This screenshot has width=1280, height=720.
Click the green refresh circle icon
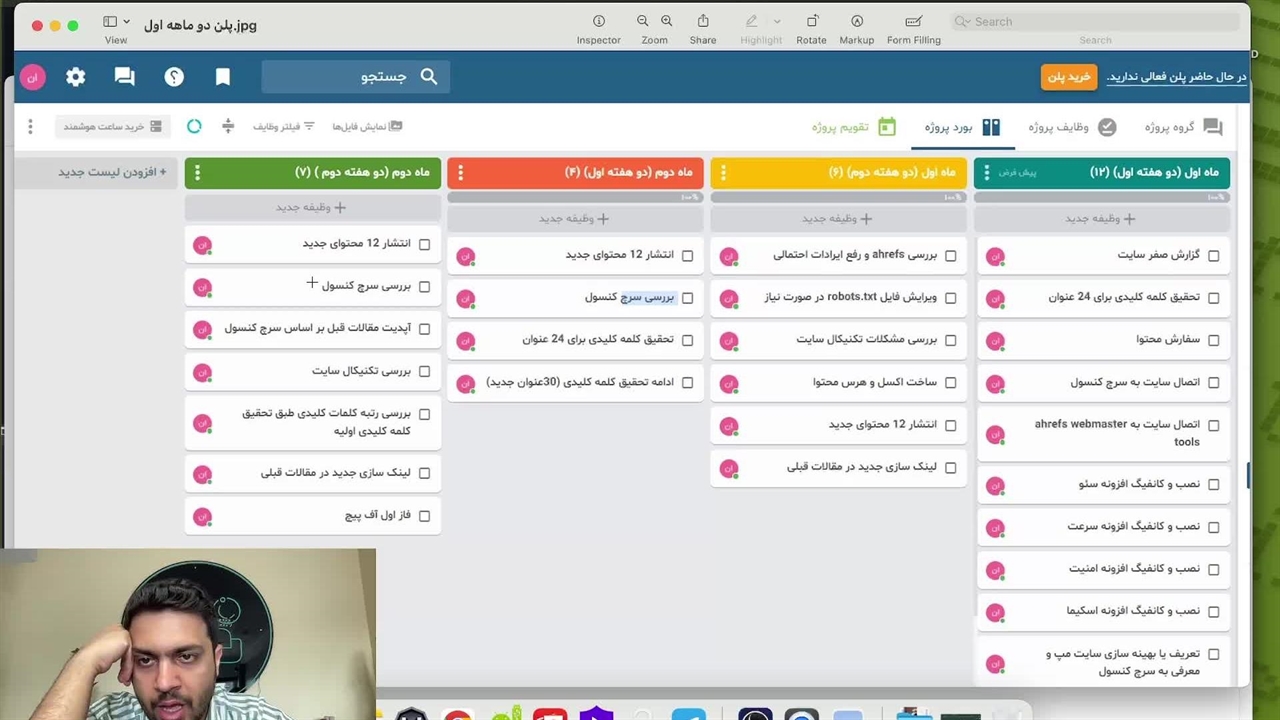[x=194, y=126]
